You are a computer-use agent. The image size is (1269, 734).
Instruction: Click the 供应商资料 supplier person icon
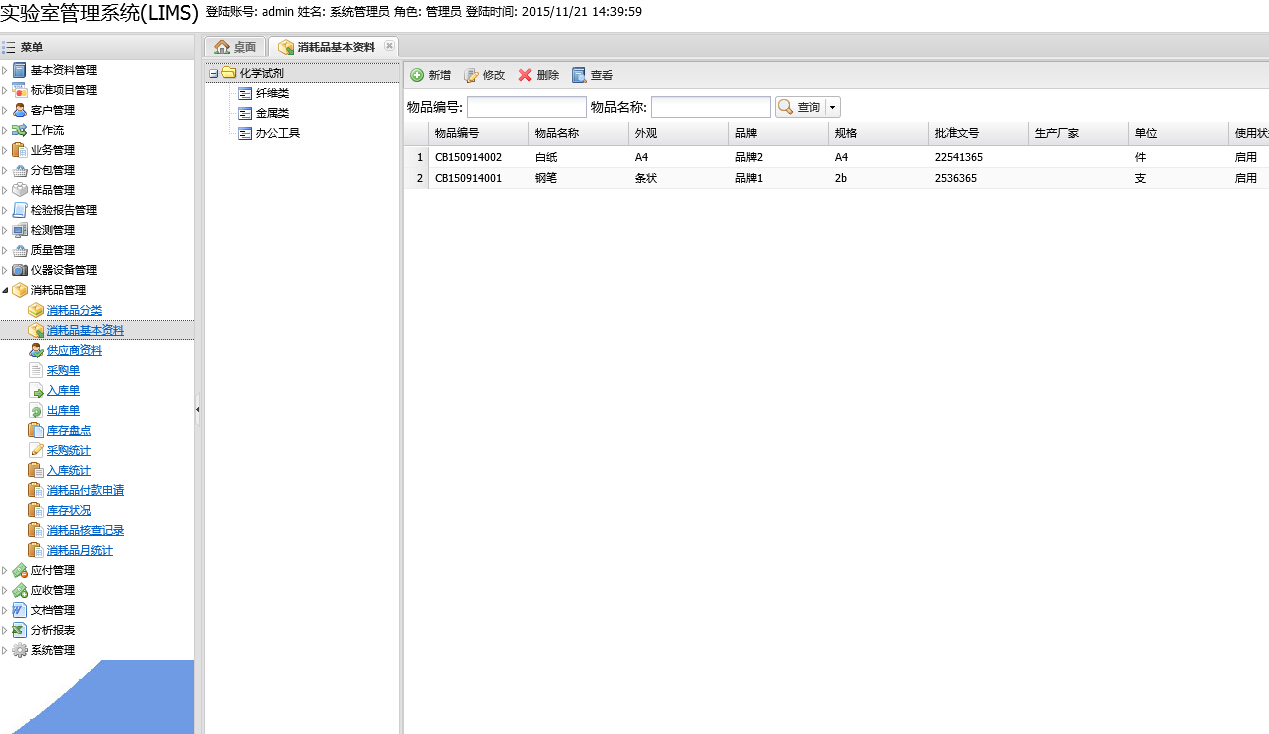[36, 350]
